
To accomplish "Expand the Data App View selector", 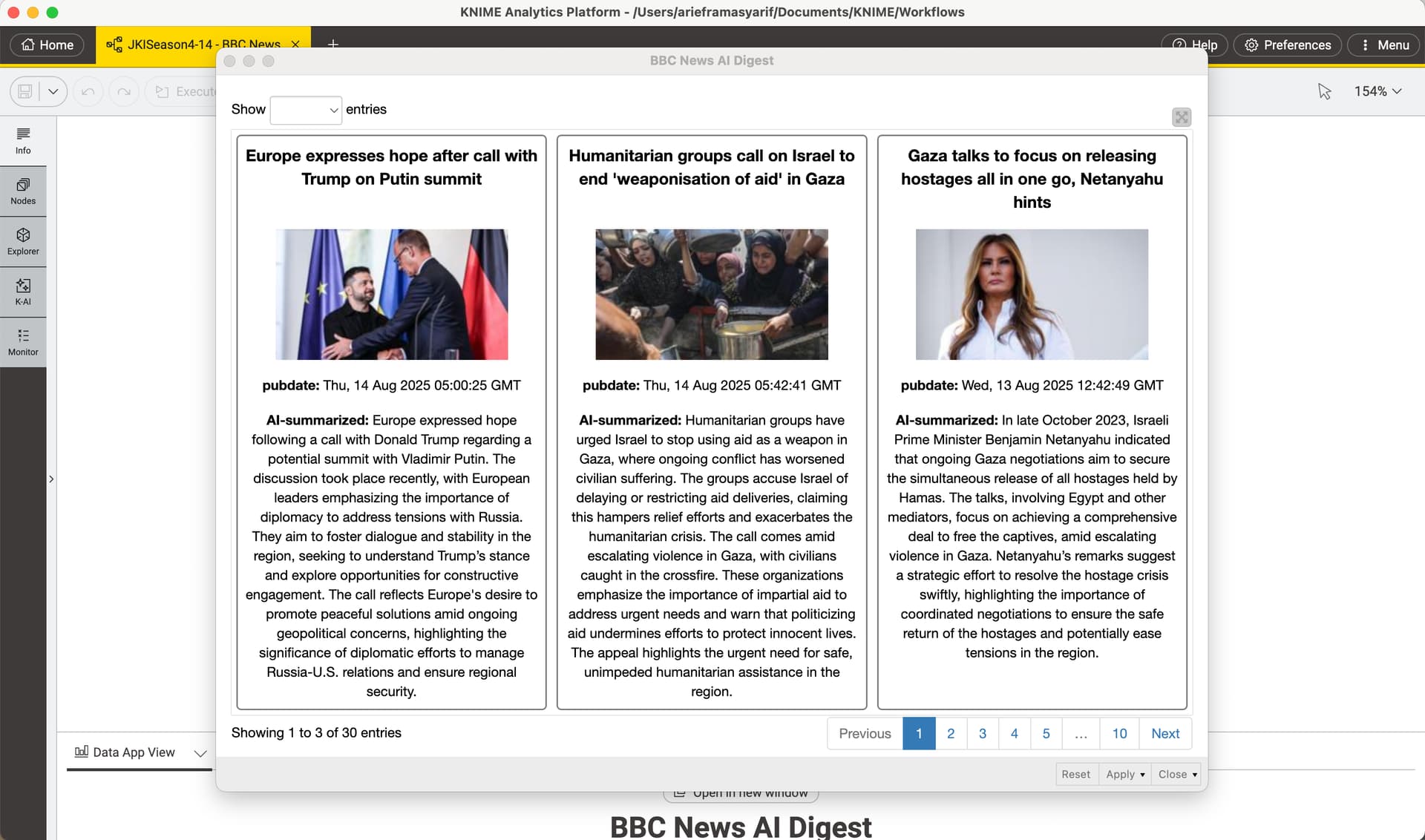I will 200,753.
